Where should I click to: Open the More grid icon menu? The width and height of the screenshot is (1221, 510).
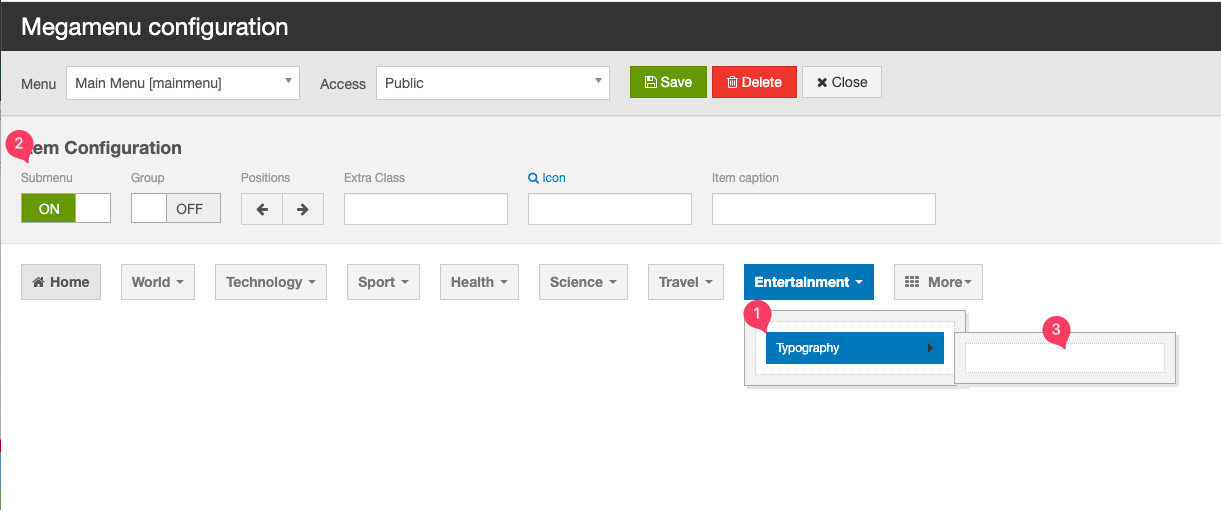(x=938, y=282)
